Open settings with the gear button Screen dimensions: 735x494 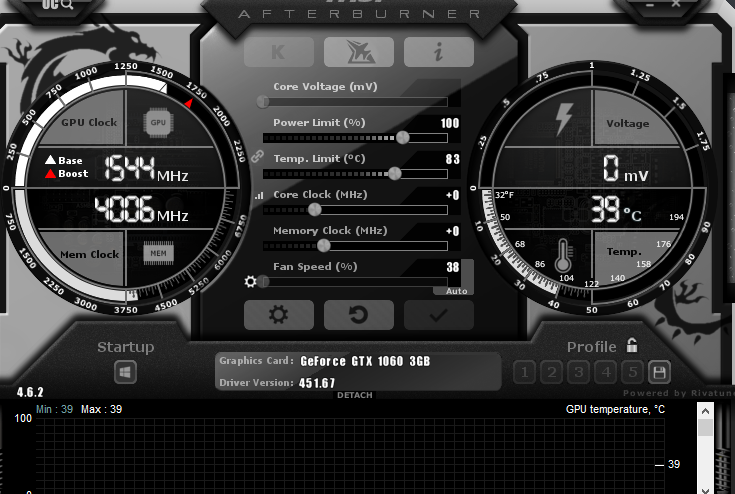(278, 315)
